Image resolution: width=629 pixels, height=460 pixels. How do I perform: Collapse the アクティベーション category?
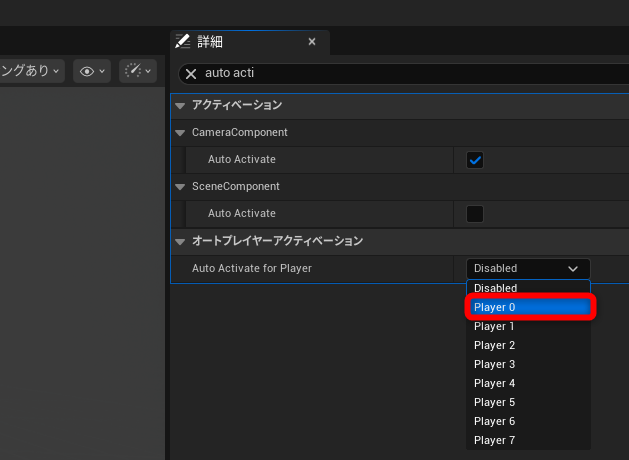point(180,106)
